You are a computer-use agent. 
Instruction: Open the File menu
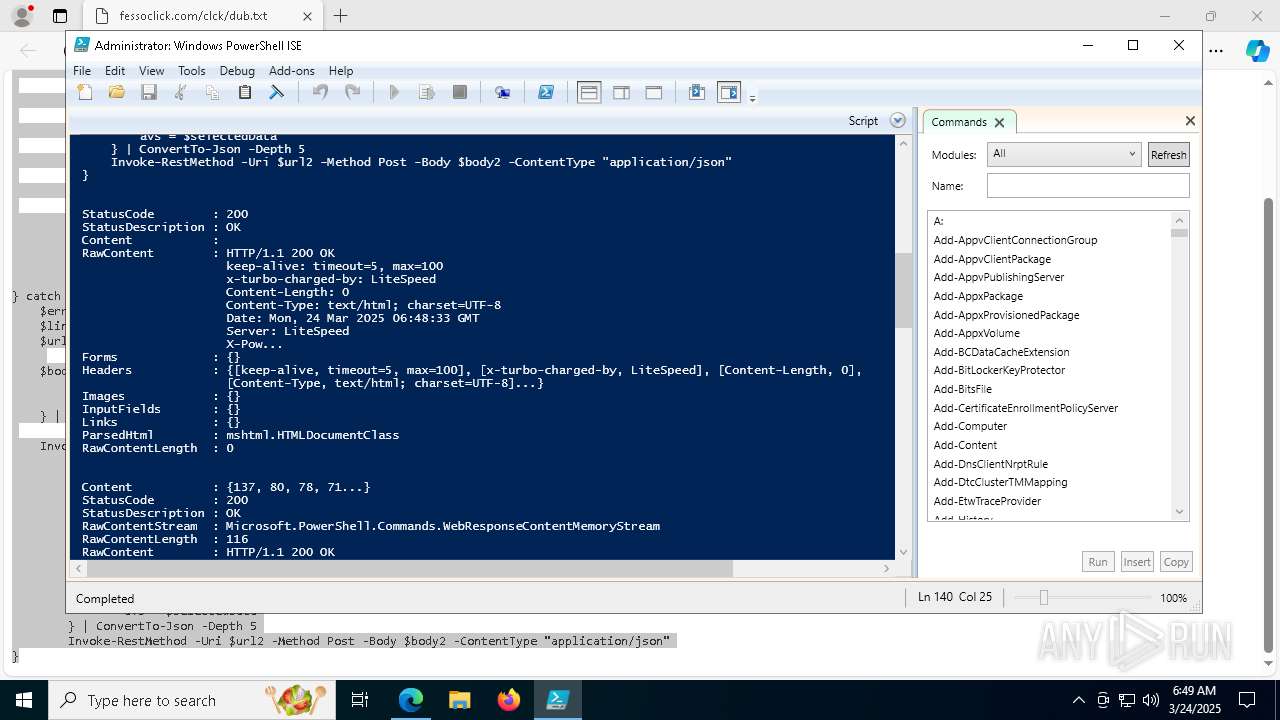[x=82, y=71]
